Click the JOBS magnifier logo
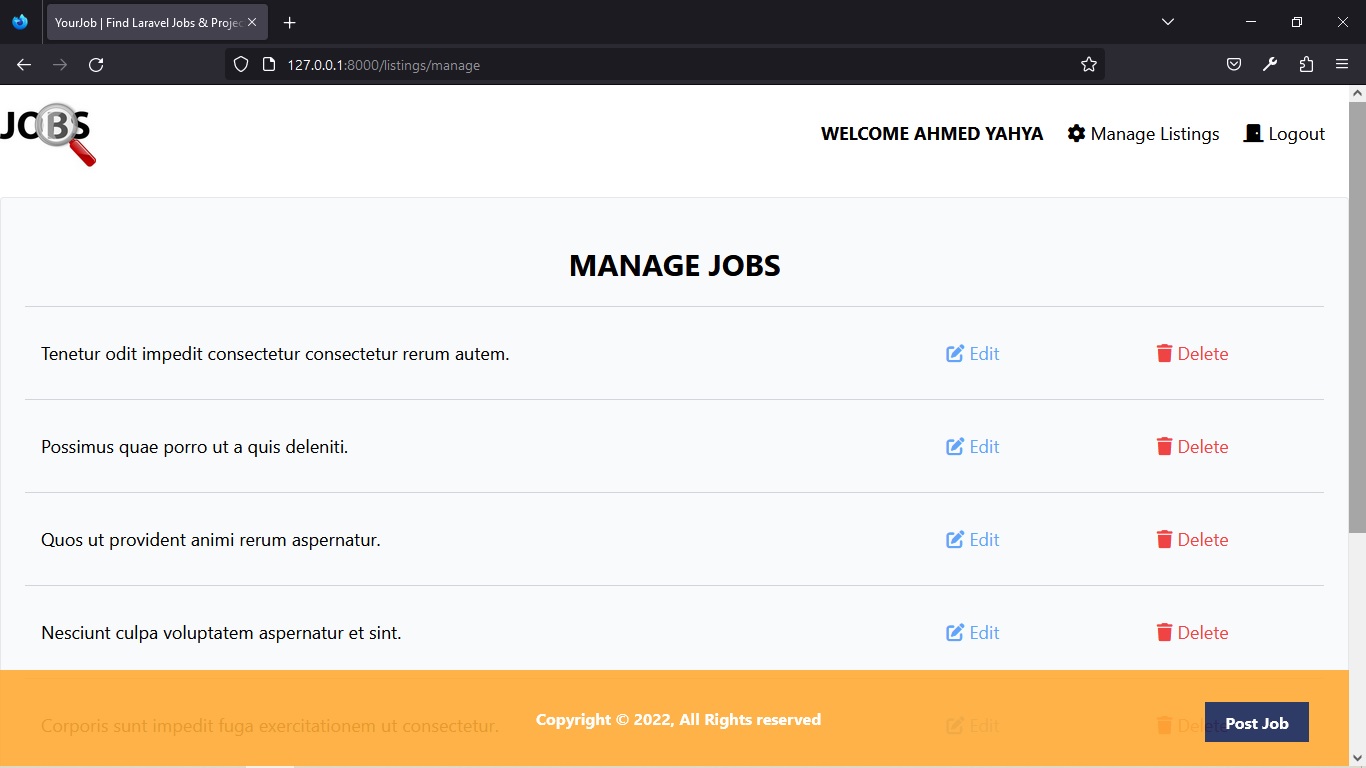The width and height of the screenshot is (1366, 768). tap(49, 133)
